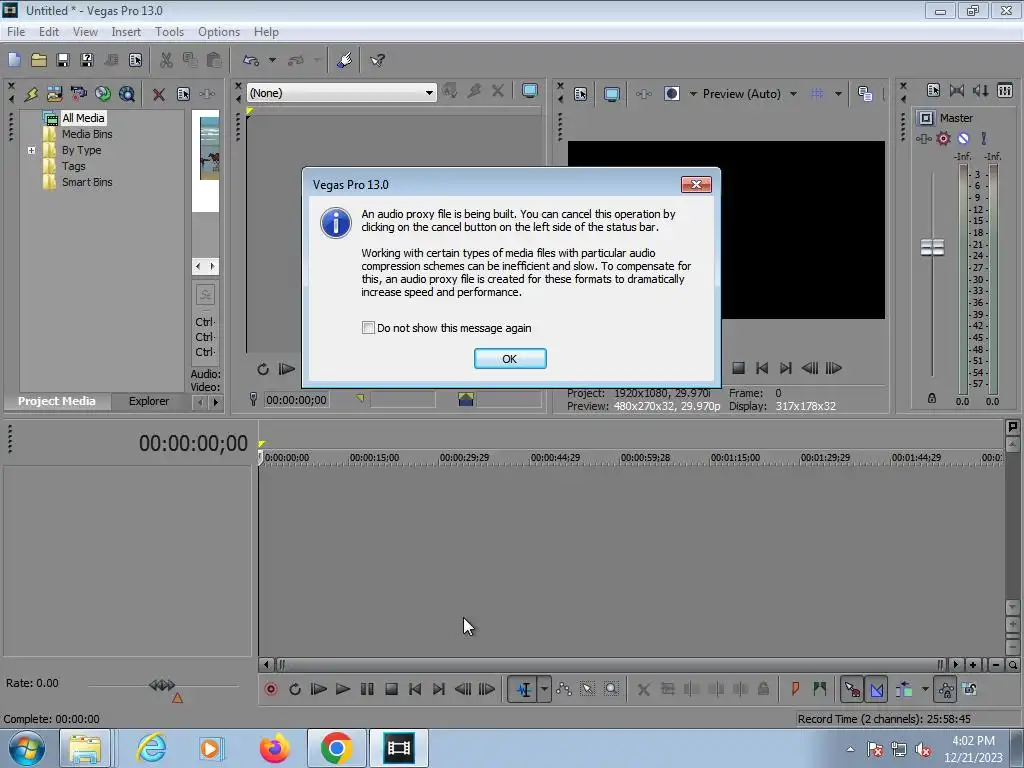
Task: Click the Trimmer external monitor icon
Action: coord(530,91)
